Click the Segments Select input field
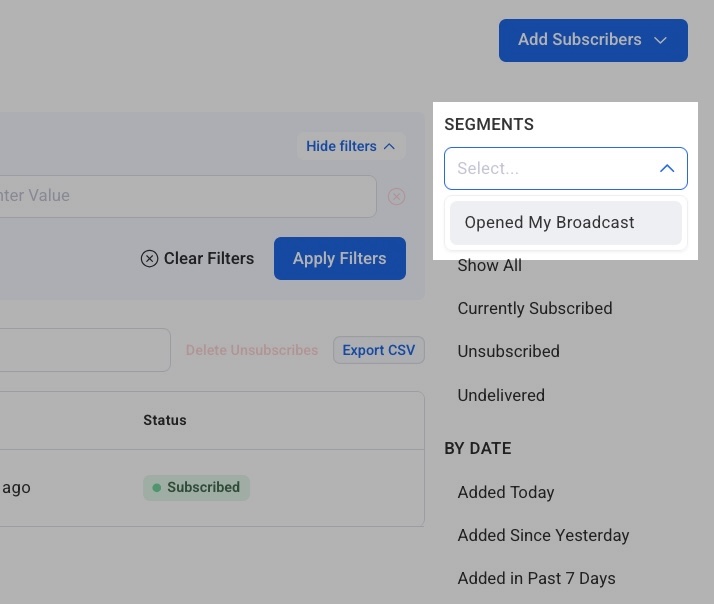The image size is (714, 604). click(x=548, y=169)
